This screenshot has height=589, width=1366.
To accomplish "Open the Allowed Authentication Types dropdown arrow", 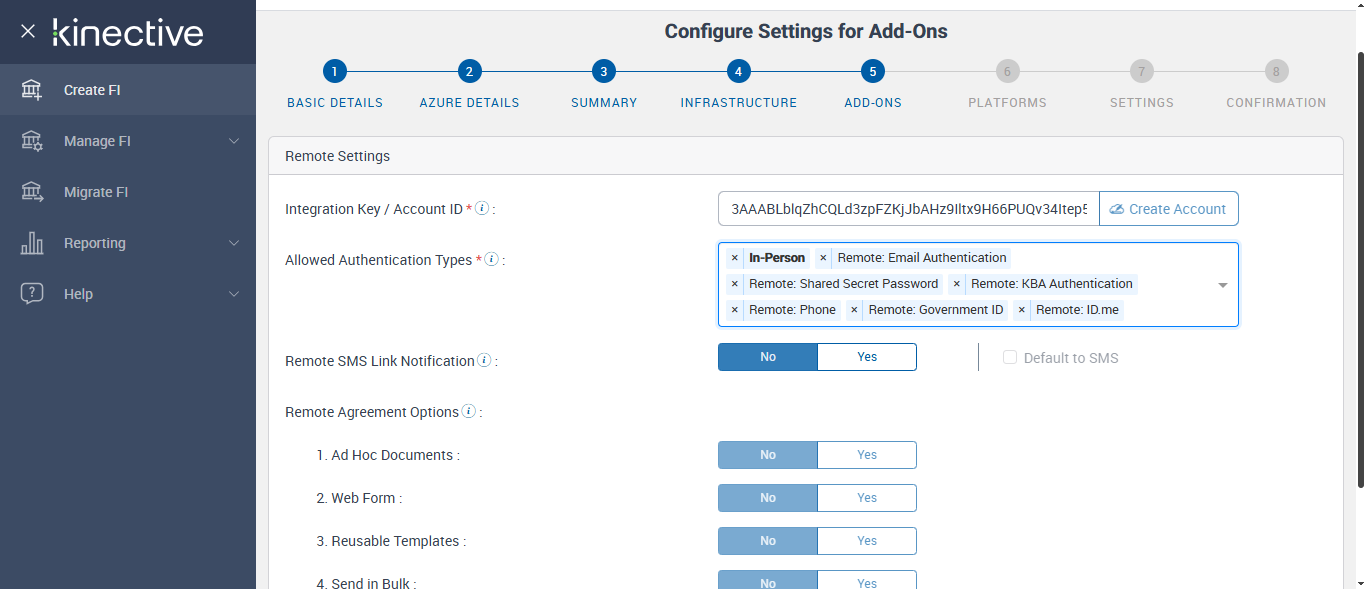I will point(1222,285).
